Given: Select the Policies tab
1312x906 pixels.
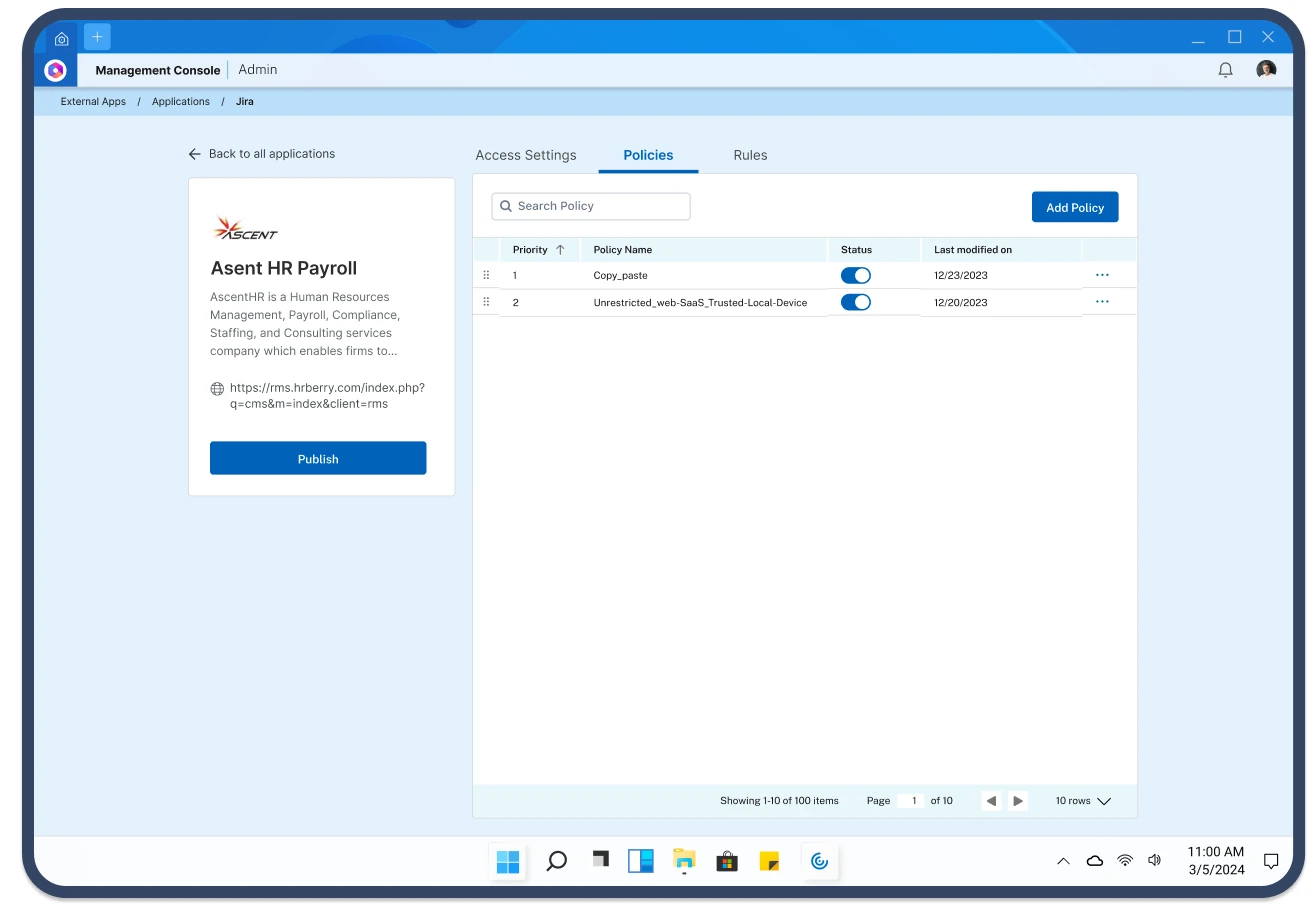Looking at the screenshot, I should 648,155.
